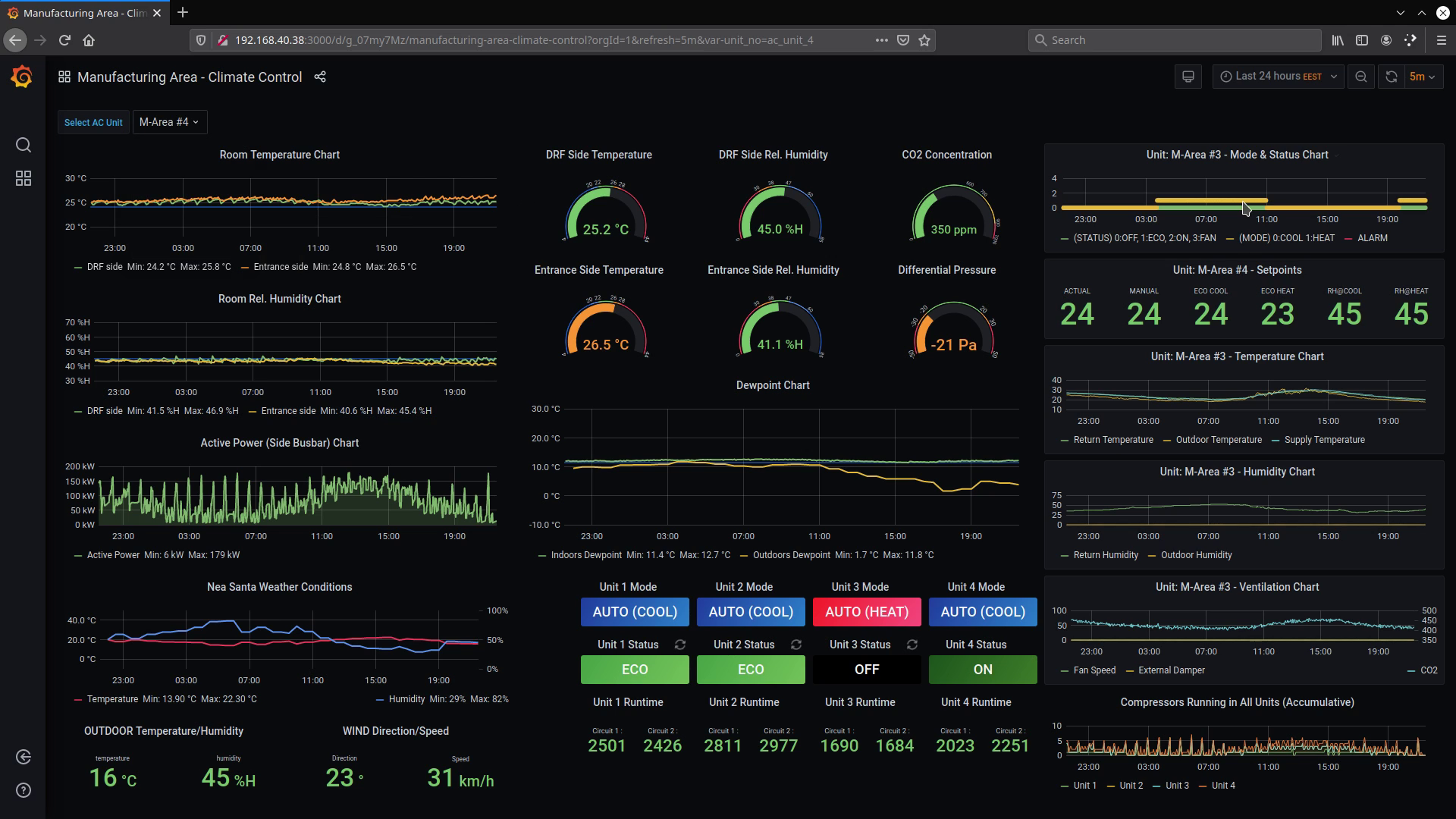Toggle DRF side series in temperature legend
The image size is (1456, 819).
coord(105,267)
